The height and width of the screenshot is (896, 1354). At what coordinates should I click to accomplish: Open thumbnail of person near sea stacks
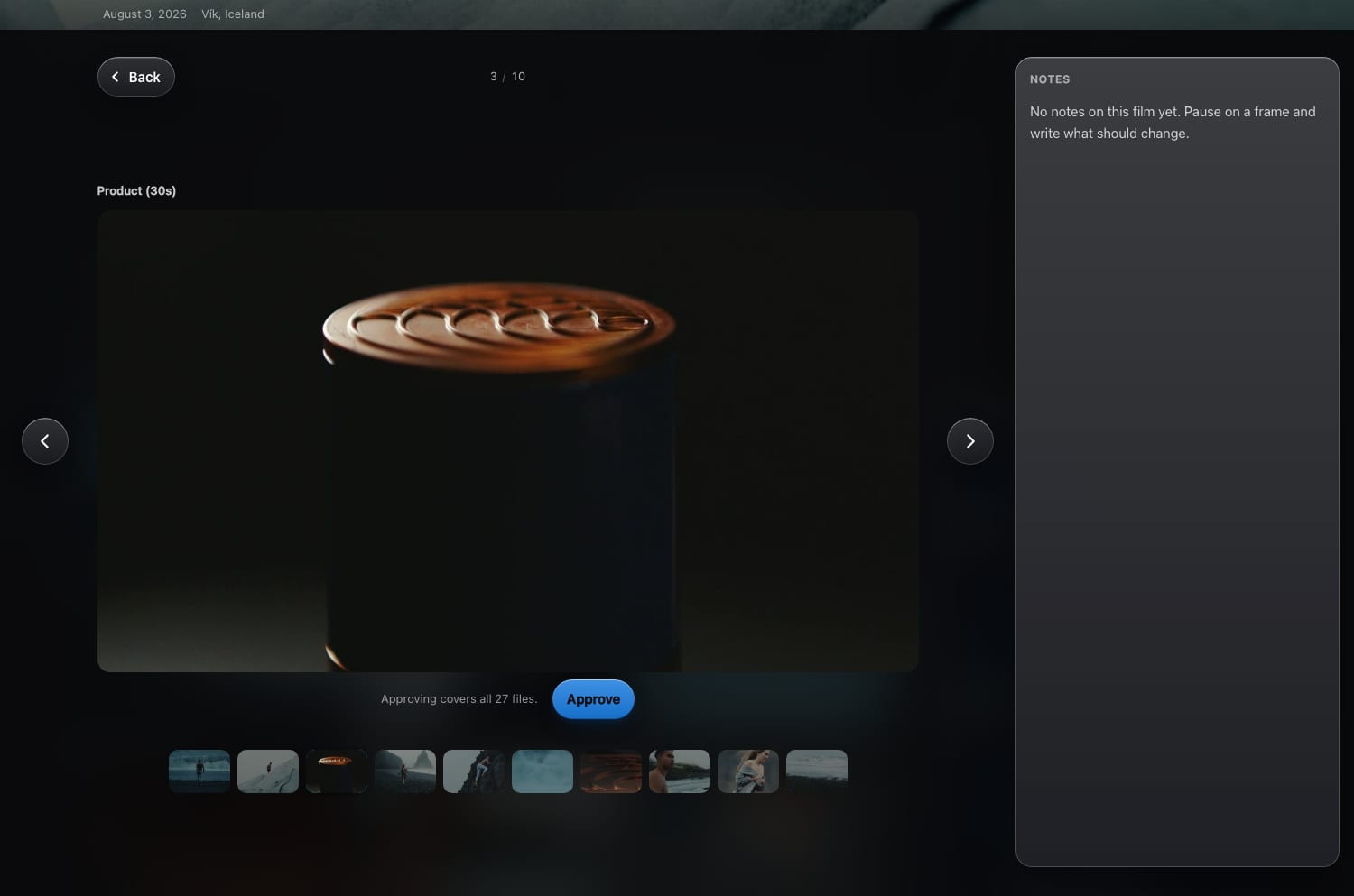click(x=405, y=771)
